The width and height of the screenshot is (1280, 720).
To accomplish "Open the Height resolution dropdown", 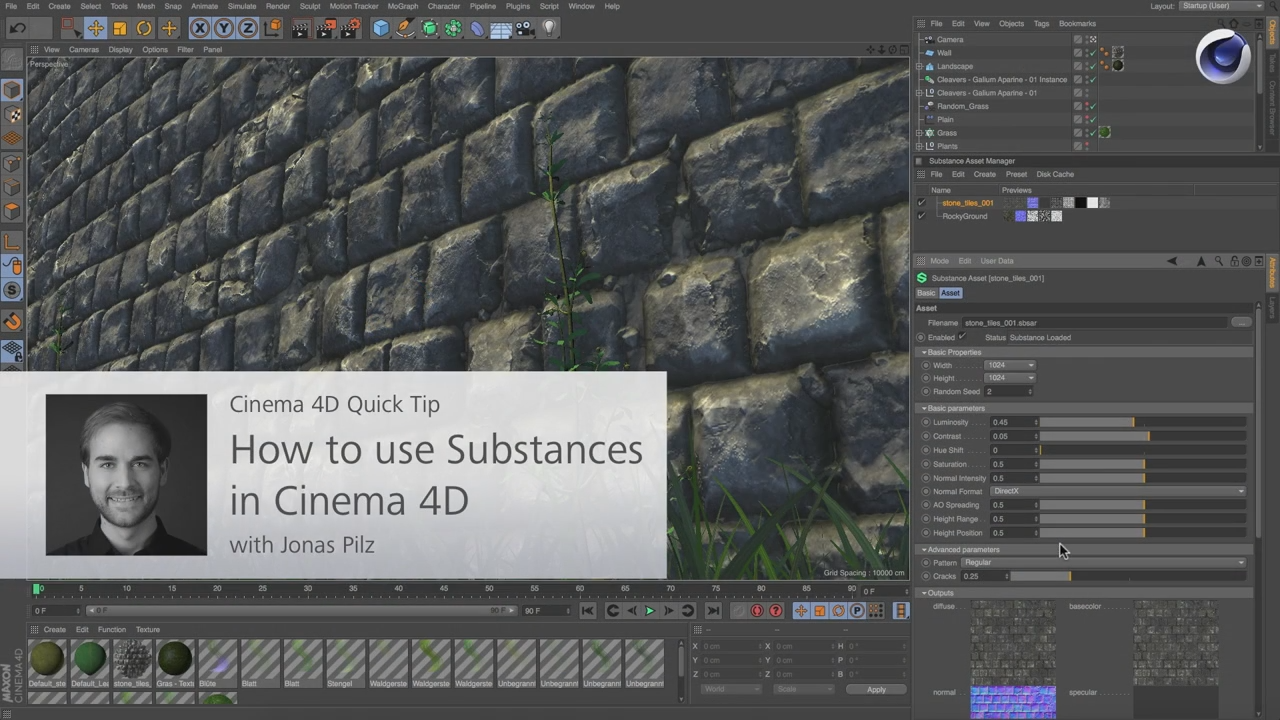I will tap(1010, 378).
